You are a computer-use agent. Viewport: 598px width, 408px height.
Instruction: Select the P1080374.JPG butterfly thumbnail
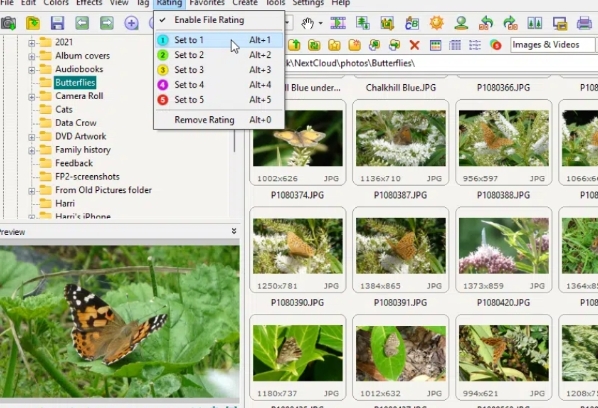[298, 142]
